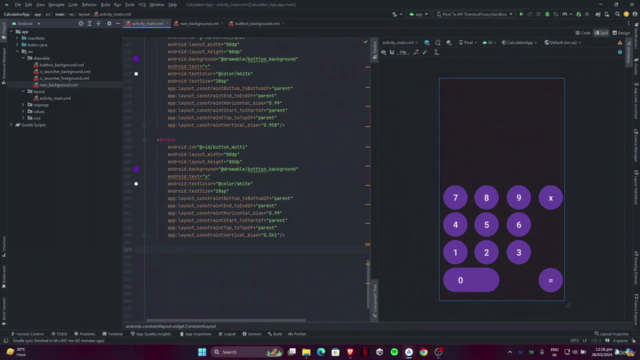Viewport: 640px width, 360px height.
Task: Click the Windows Start button
Action: click(x=202, y=352)
